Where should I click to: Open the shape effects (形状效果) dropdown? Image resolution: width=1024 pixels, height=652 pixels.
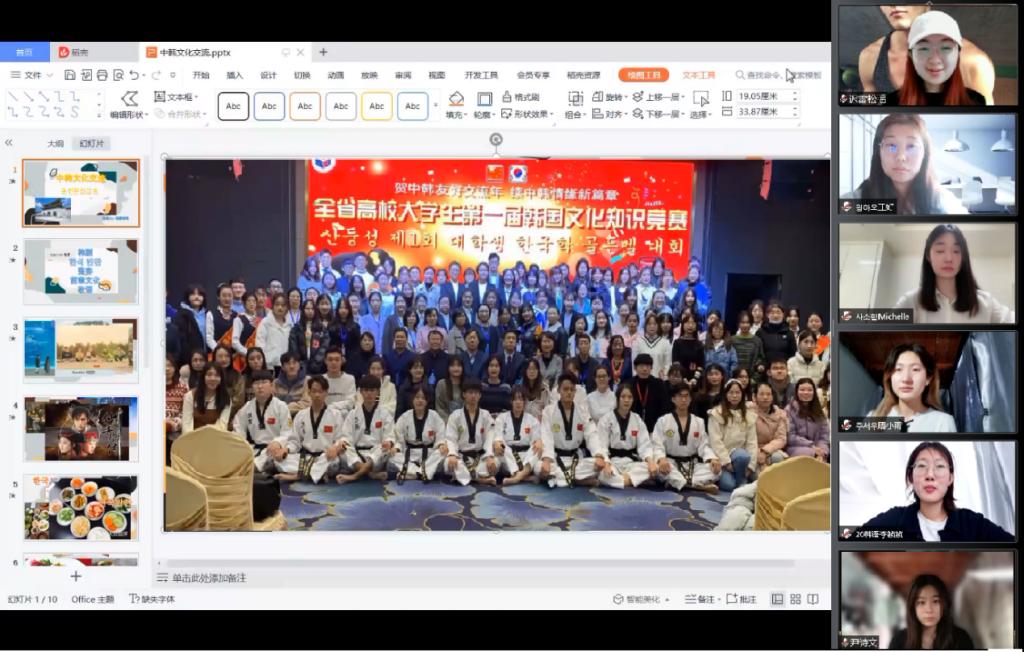(x=530, y=114)
